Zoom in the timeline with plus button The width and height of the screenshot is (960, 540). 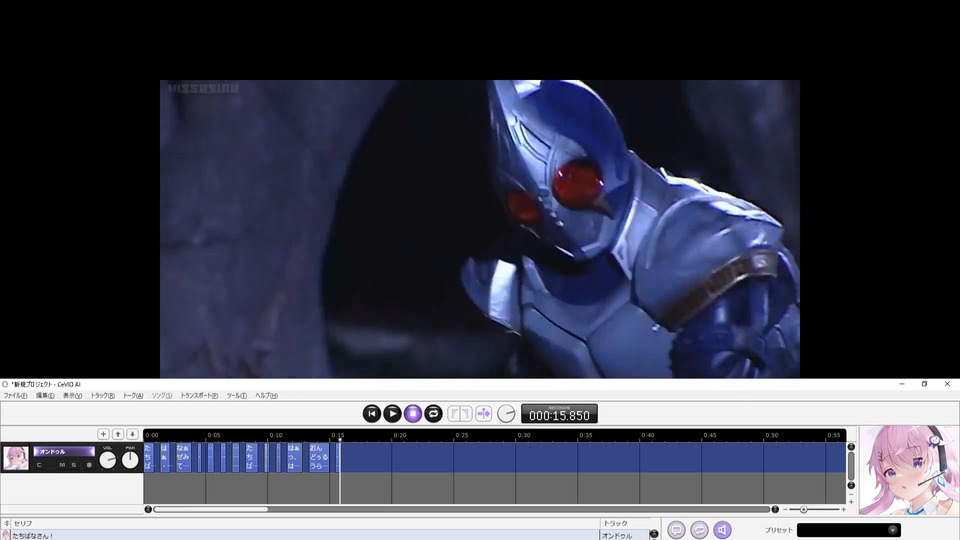844,509
